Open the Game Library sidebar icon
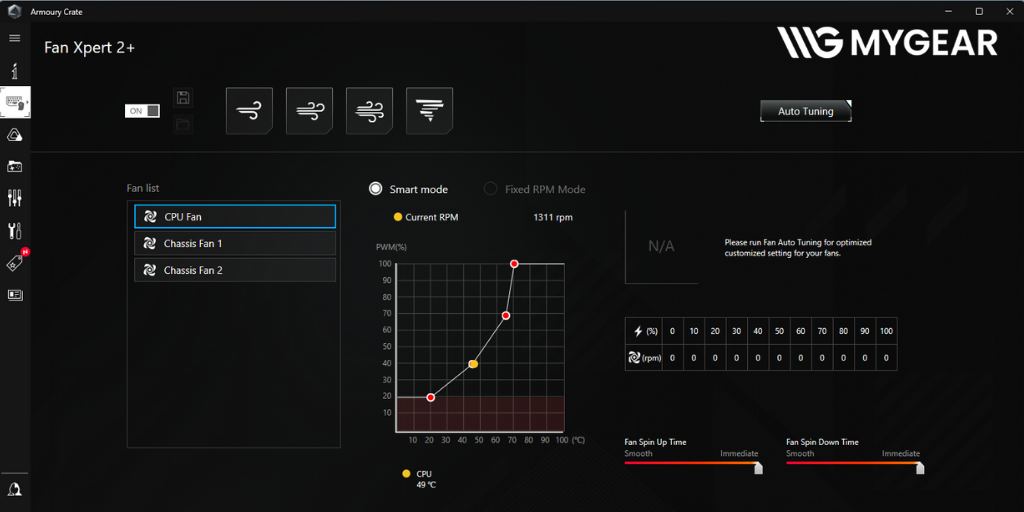Viewport: 1024px width, 512px height. tap(14, 166)
